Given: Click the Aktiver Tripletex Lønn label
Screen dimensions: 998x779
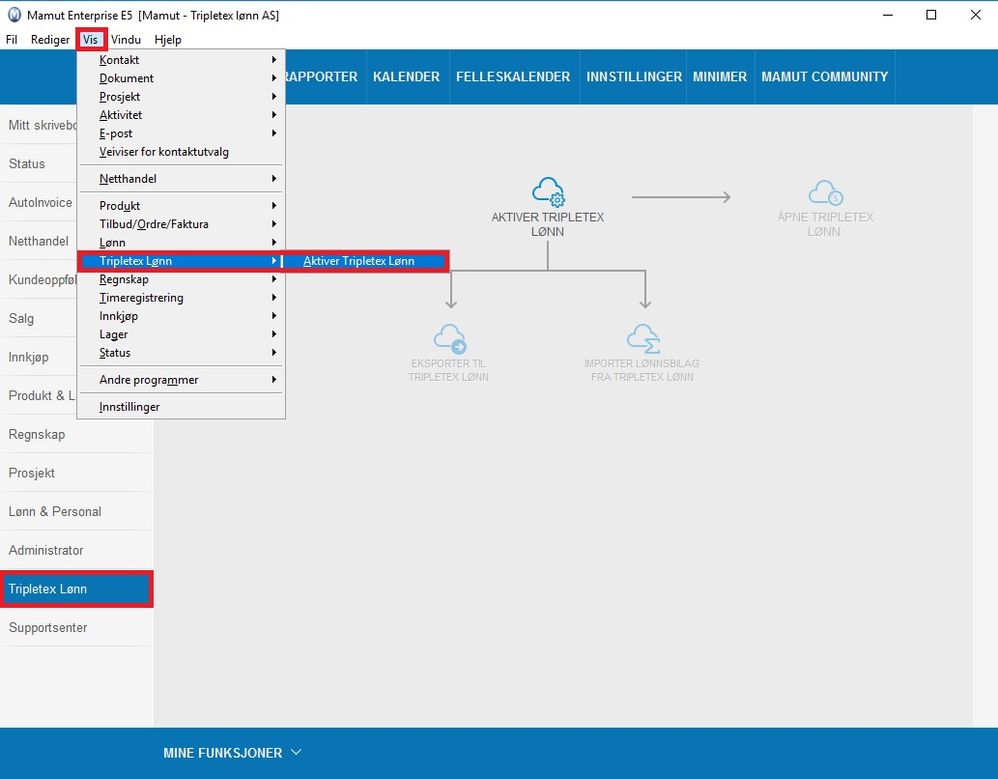Looking at the screenshot, I should tap(547, 224).
